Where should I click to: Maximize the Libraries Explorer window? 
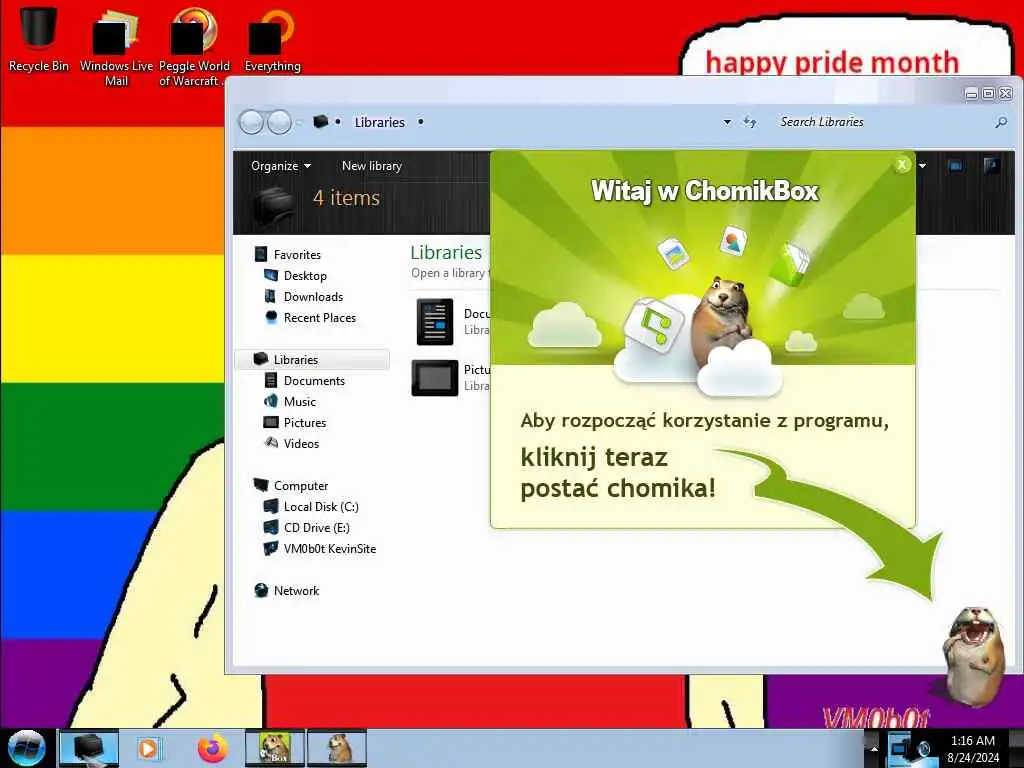click(988, 94)
